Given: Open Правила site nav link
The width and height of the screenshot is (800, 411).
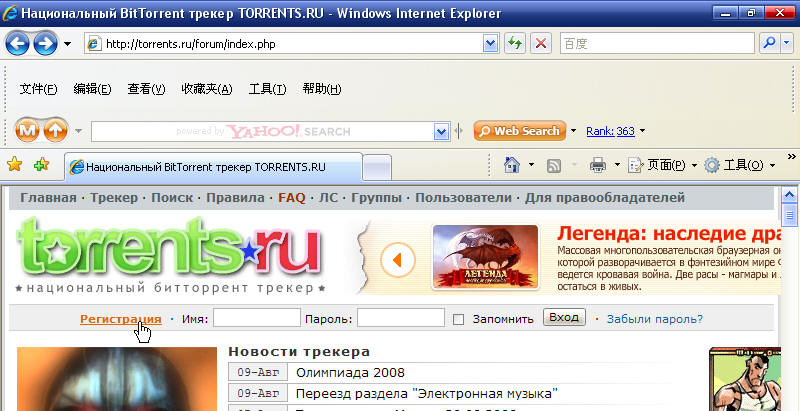Looking at the screenshot, I should tap(236, 198).
